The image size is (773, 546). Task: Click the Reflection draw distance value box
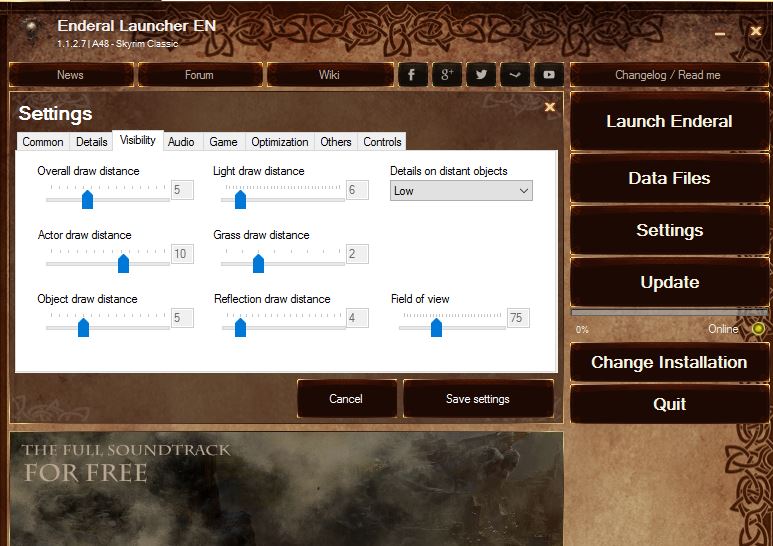[x=357, y=318]
